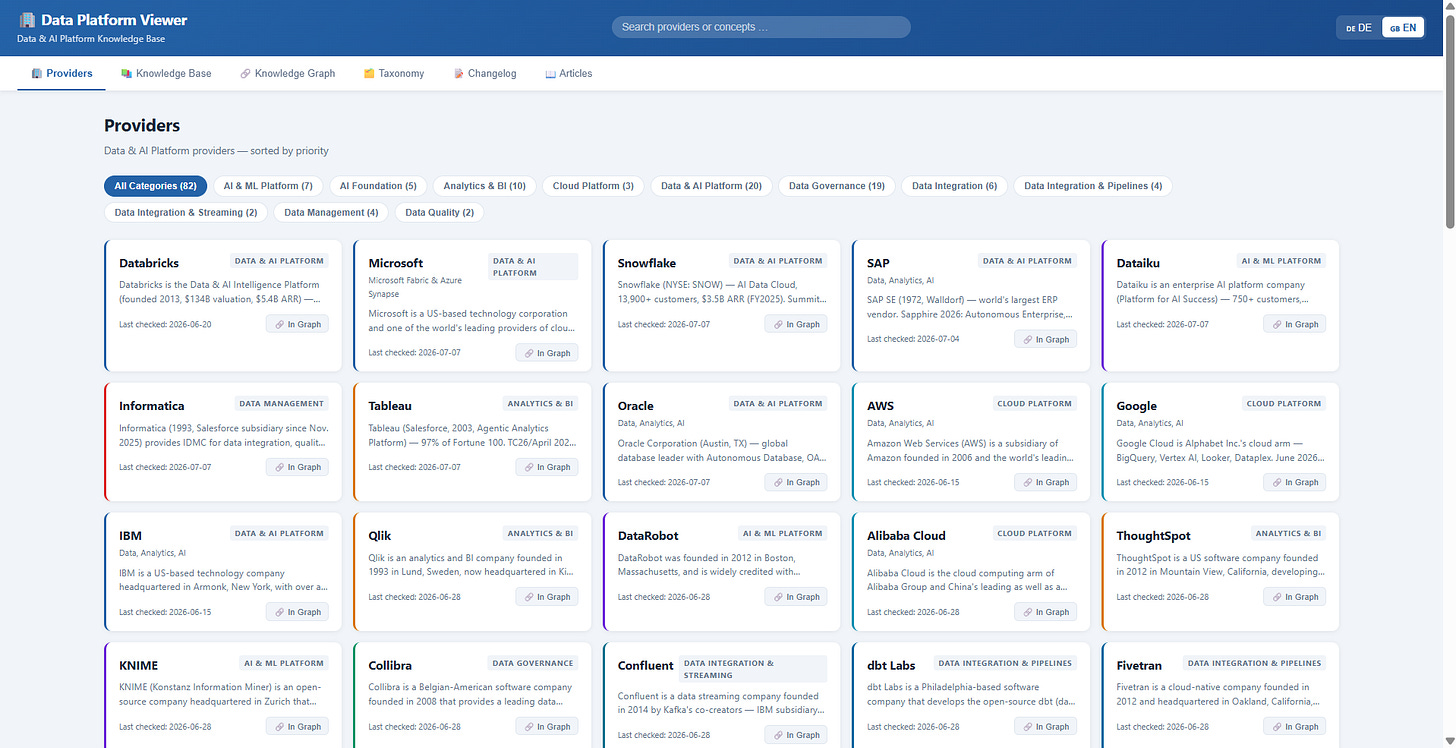
Task: Click In Graph on the Tableau card
Action: (x=547, y=467)
